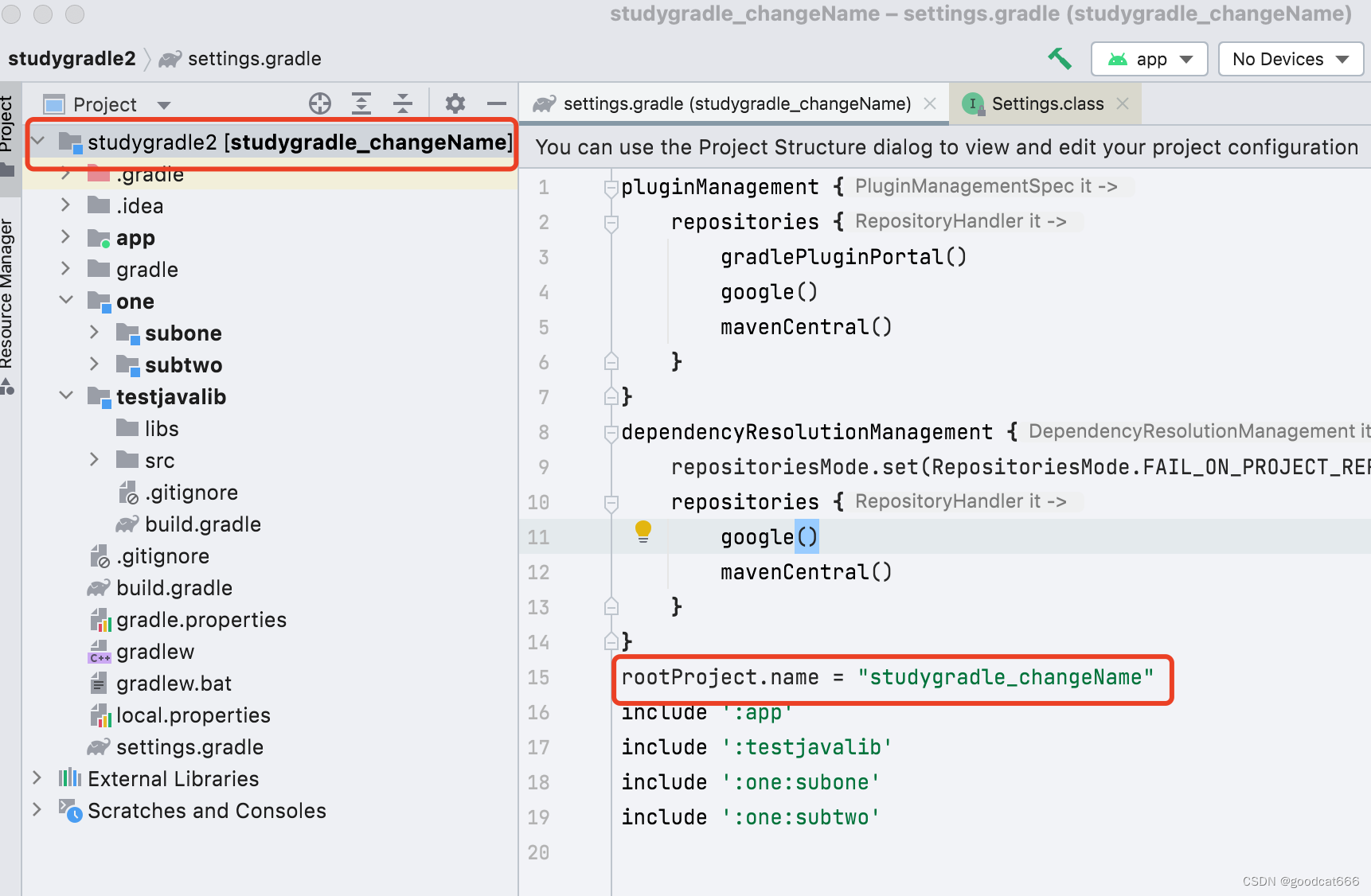Click the macOS window minimize button

coord(43,14)
